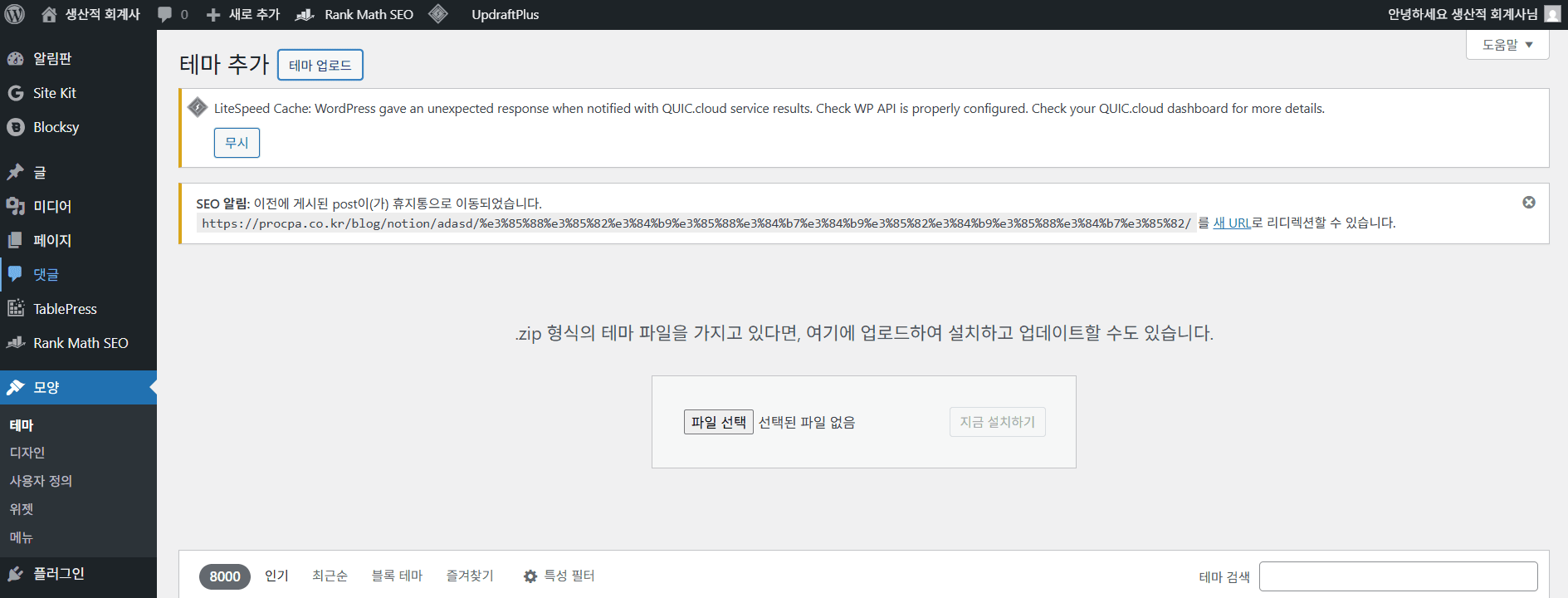Click the 무시 dismiss button

pyautogui.click(x=237, y=143)
